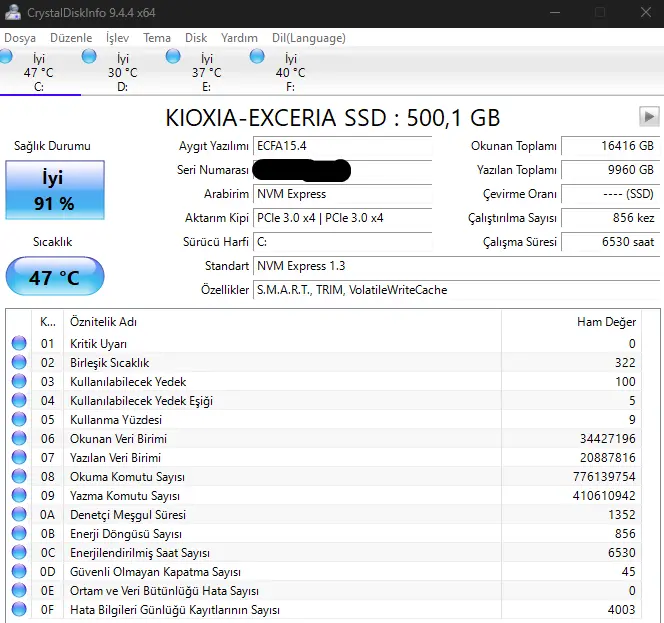
Task: Click status orb for 08 Okuma Komutu Sayısı
Action: click(x=19, y=476)
